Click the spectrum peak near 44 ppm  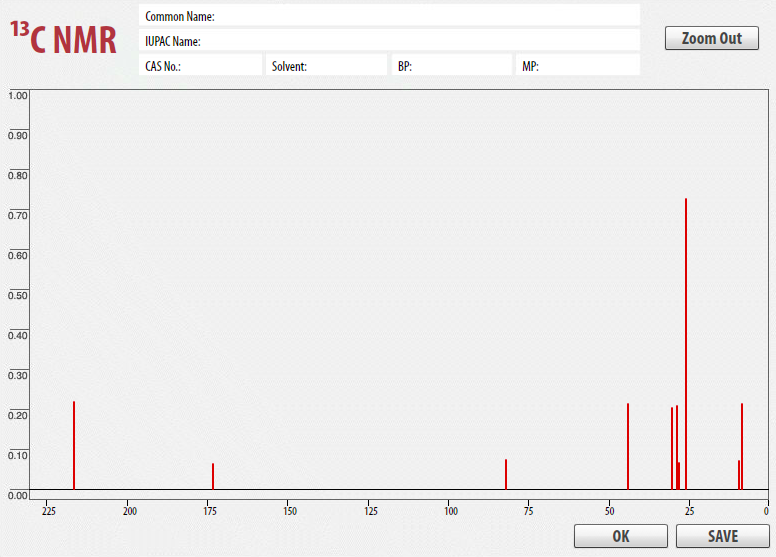point(628,446)
